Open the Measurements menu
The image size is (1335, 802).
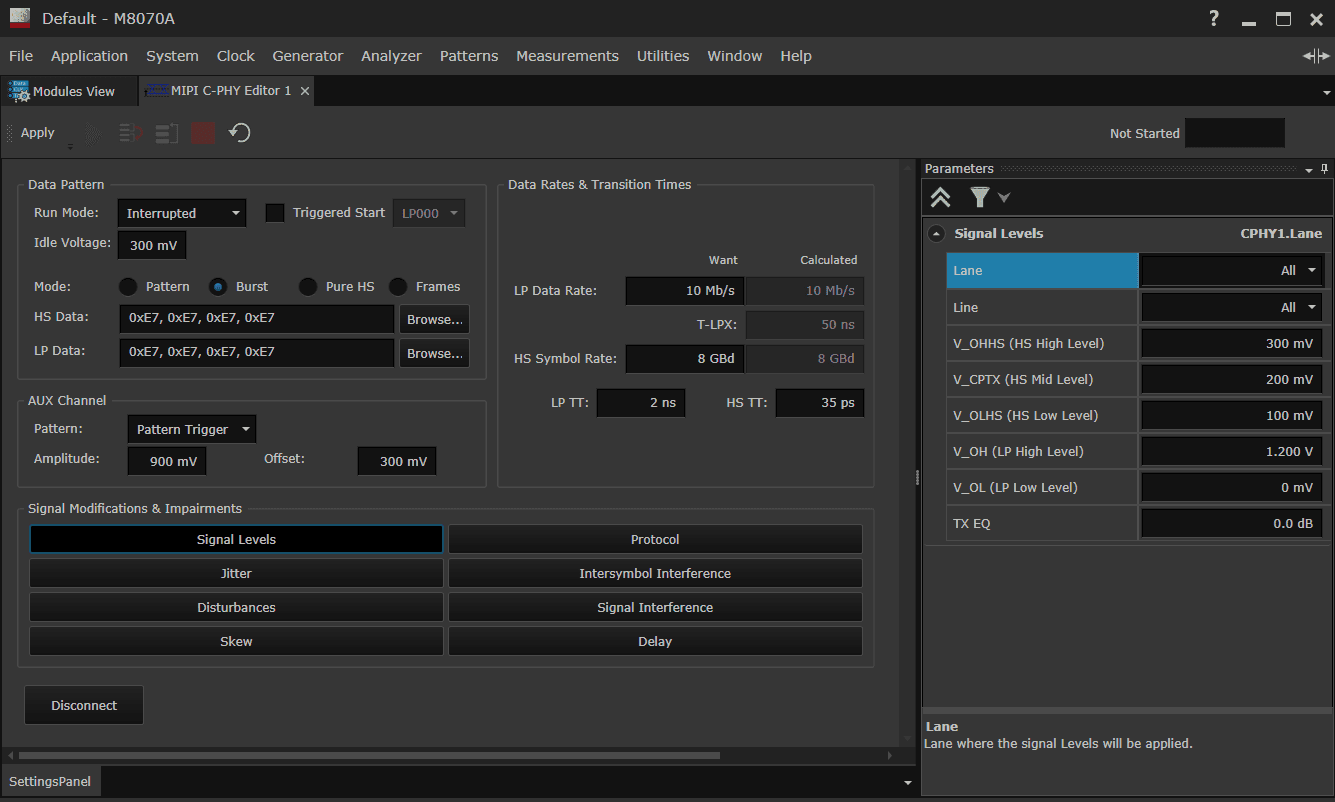pos(567,56)
